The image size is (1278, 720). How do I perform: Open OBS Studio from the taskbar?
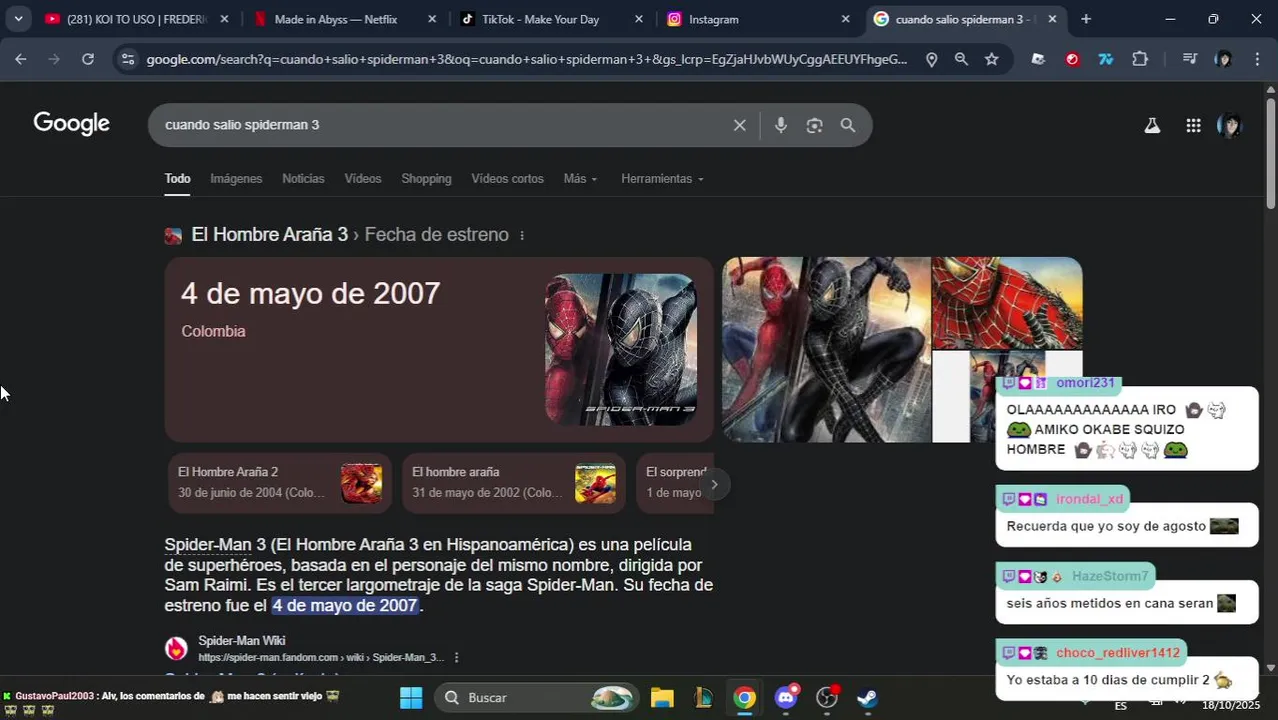tap(827, 697)
